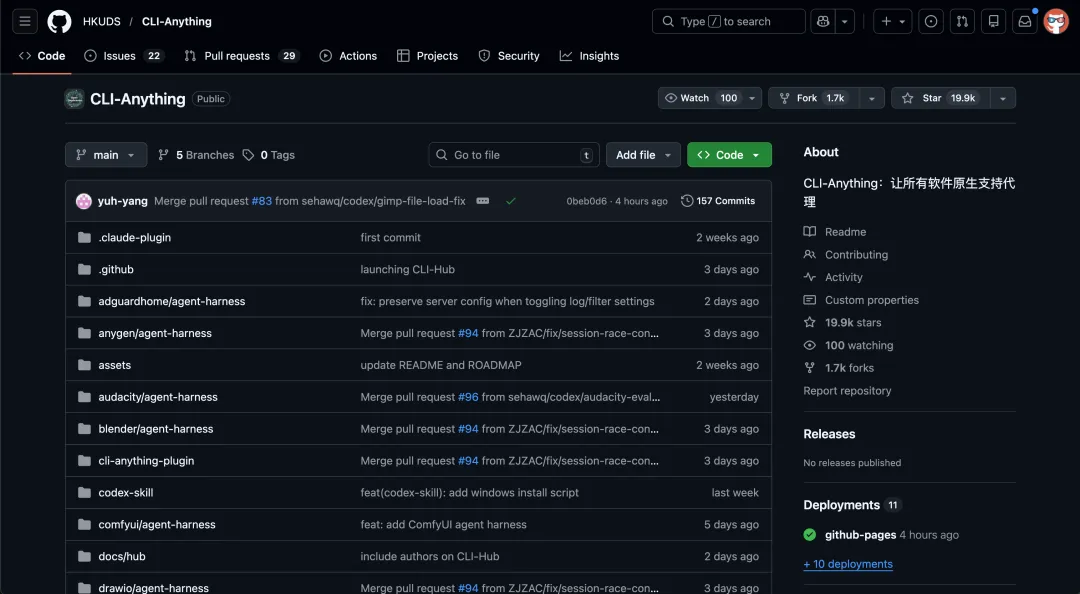The image size is (1080, 594).
Task: Open the green Code dropdown button
Action: pyautogui.click(x=729, y=155)
